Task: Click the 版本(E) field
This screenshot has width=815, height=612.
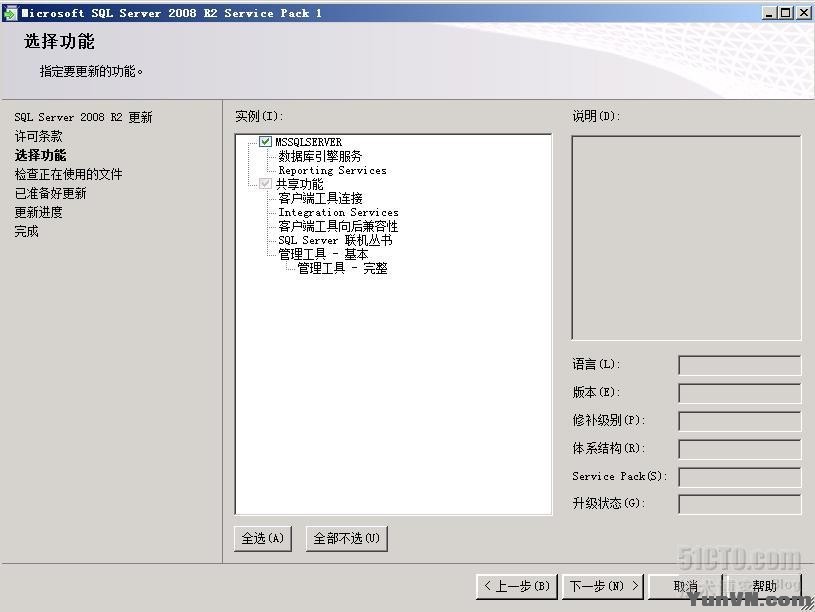Action: point(740,393)
